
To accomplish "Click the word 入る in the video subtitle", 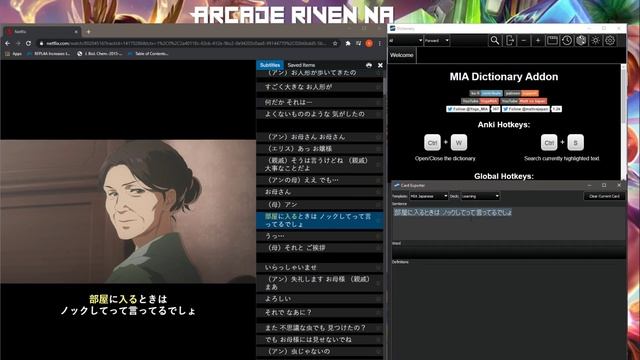I will 128,299.
